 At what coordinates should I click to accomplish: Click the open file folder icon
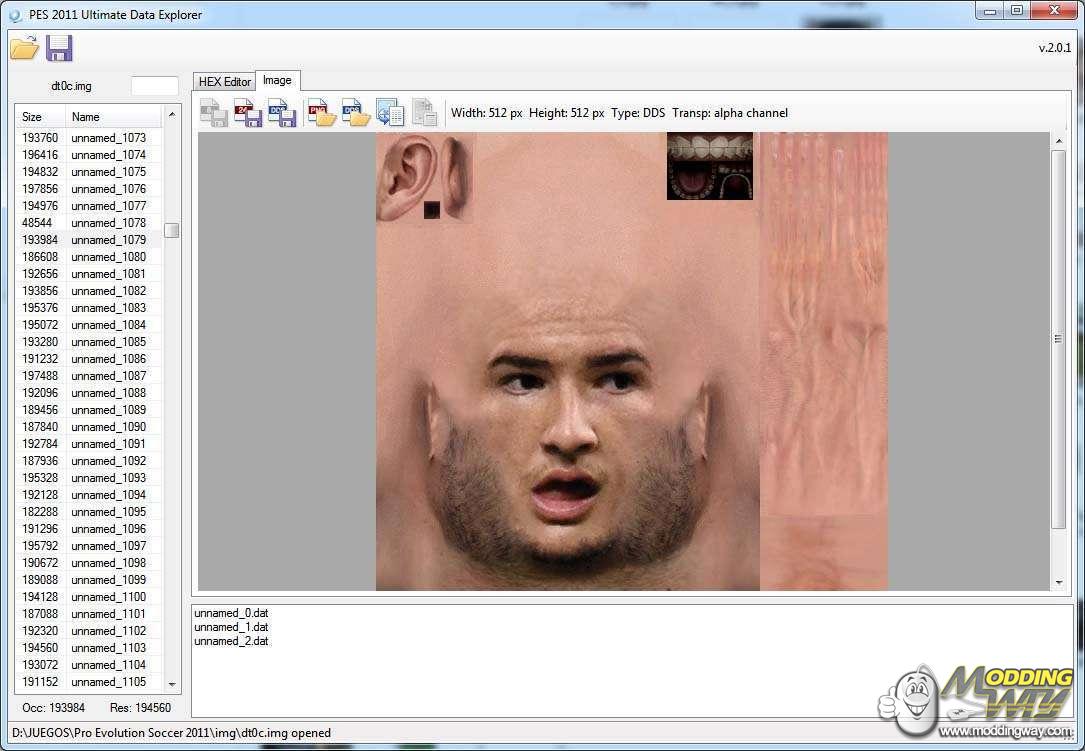24,47
